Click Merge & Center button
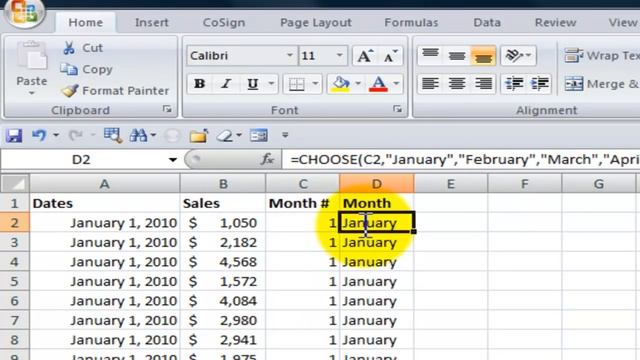Screen dimensions: 640x360 602,84
